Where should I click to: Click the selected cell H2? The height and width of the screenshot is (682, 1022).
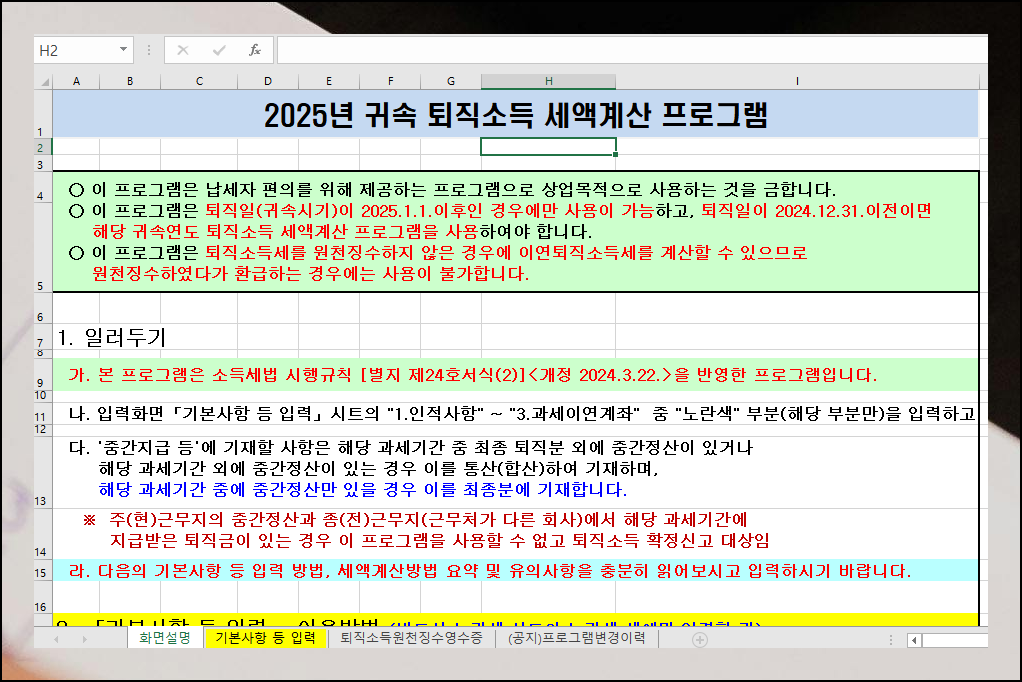pos(548,147)
